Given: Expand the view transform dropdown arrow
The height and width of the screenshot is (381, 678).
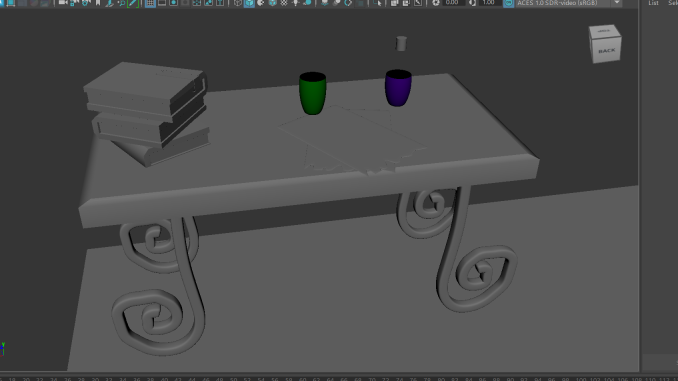Looking at the screenshot, I should pos(617,3).
